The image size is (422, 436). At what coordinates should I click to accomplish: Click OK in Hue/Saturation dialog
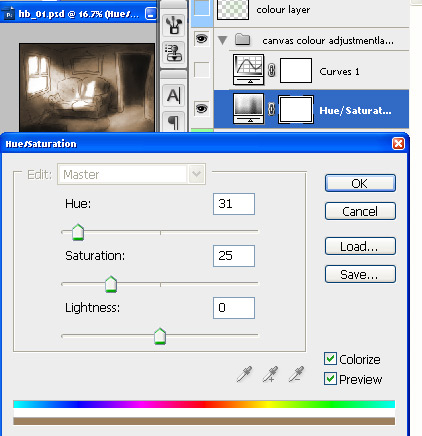click(360, 183)
